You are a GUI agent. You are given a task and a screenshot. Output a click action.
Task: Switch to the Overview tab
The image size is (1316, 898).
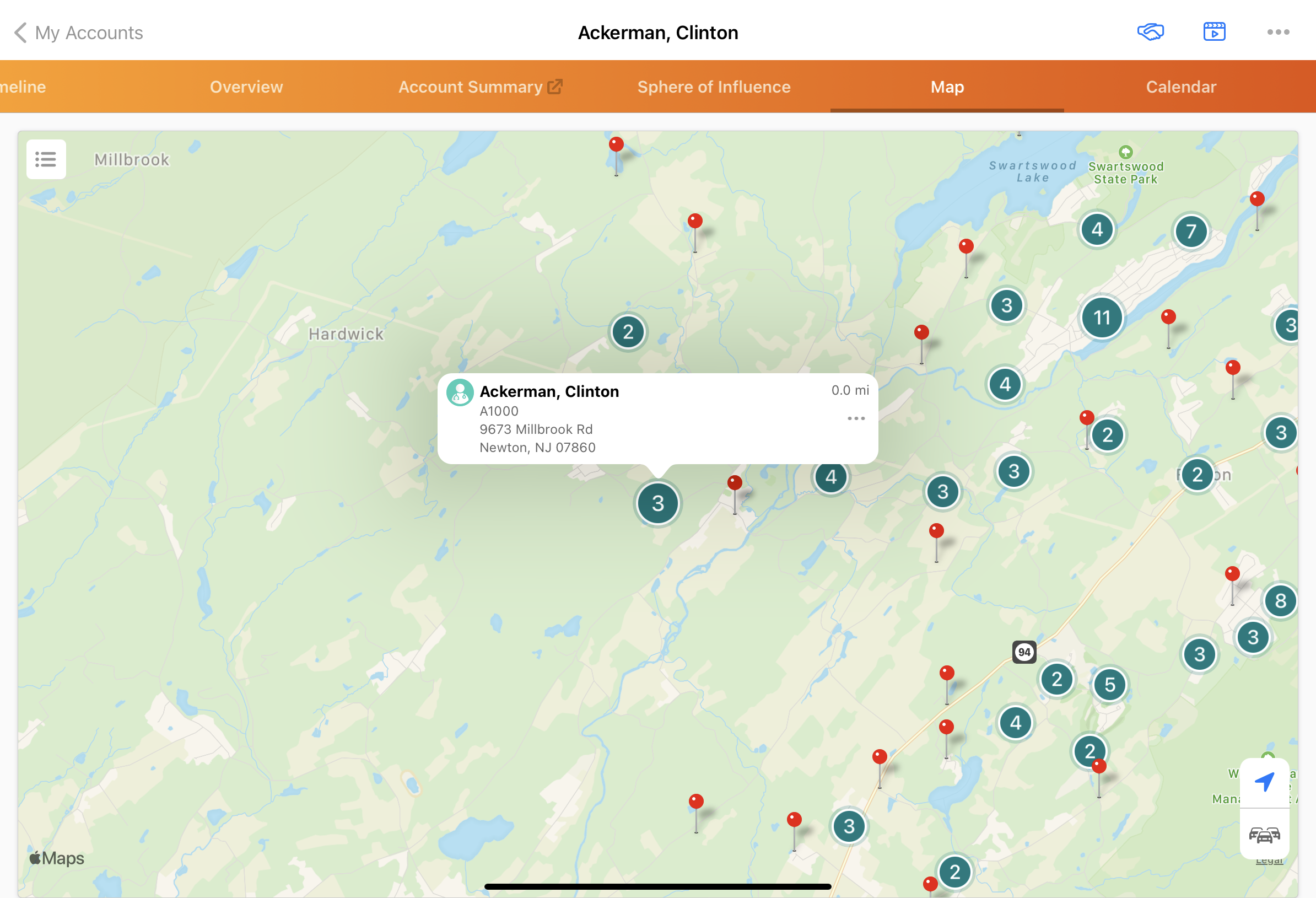click(246, 87)
